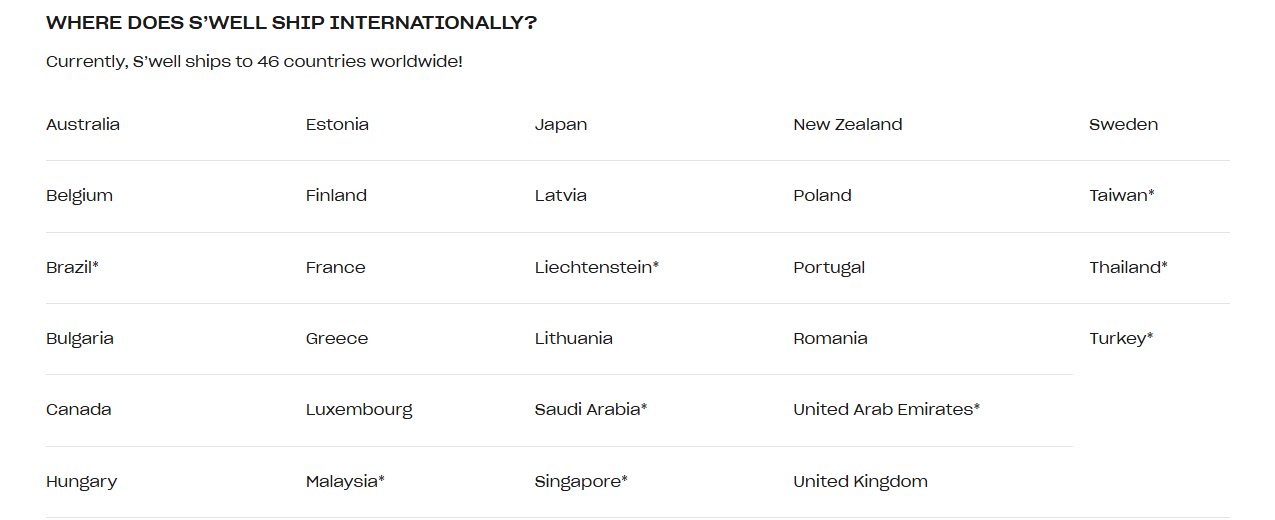This screenshot has height=520, width=1275.
Task: Click on the Belgium entry
Action: pyautogui.click(x=79, y=196)
